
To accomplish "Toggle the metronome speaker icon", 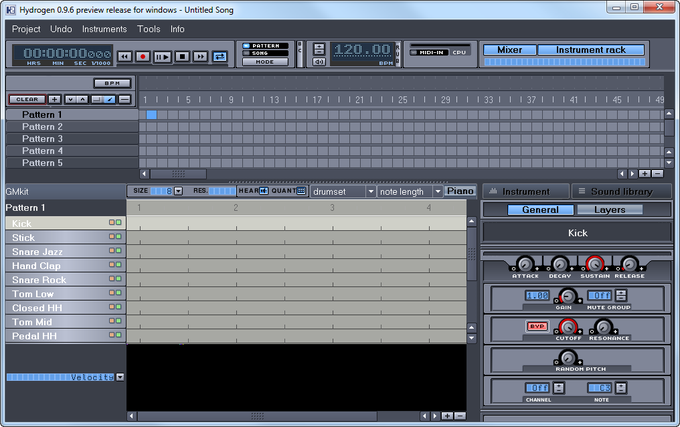I will pos(319,62).
